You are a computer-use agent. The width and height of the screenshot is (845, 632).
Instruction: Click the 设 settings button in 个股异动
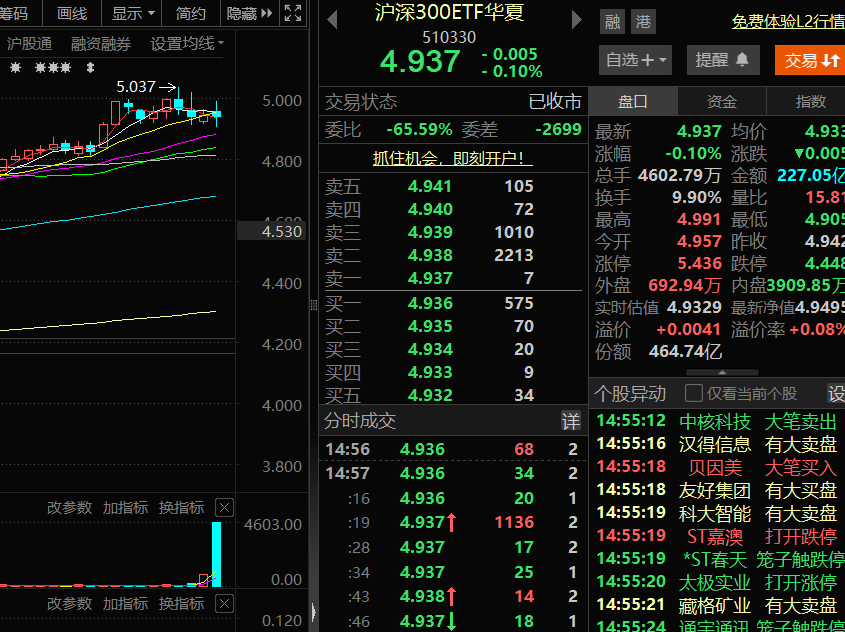coord(836,394)
